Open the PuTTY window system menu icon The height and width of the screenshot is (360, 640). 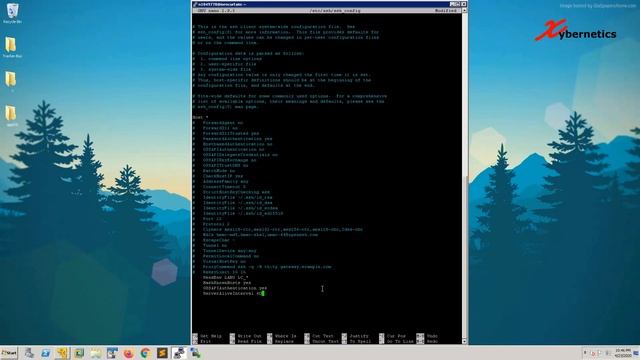pyautogui.click(x=195, y=4)
